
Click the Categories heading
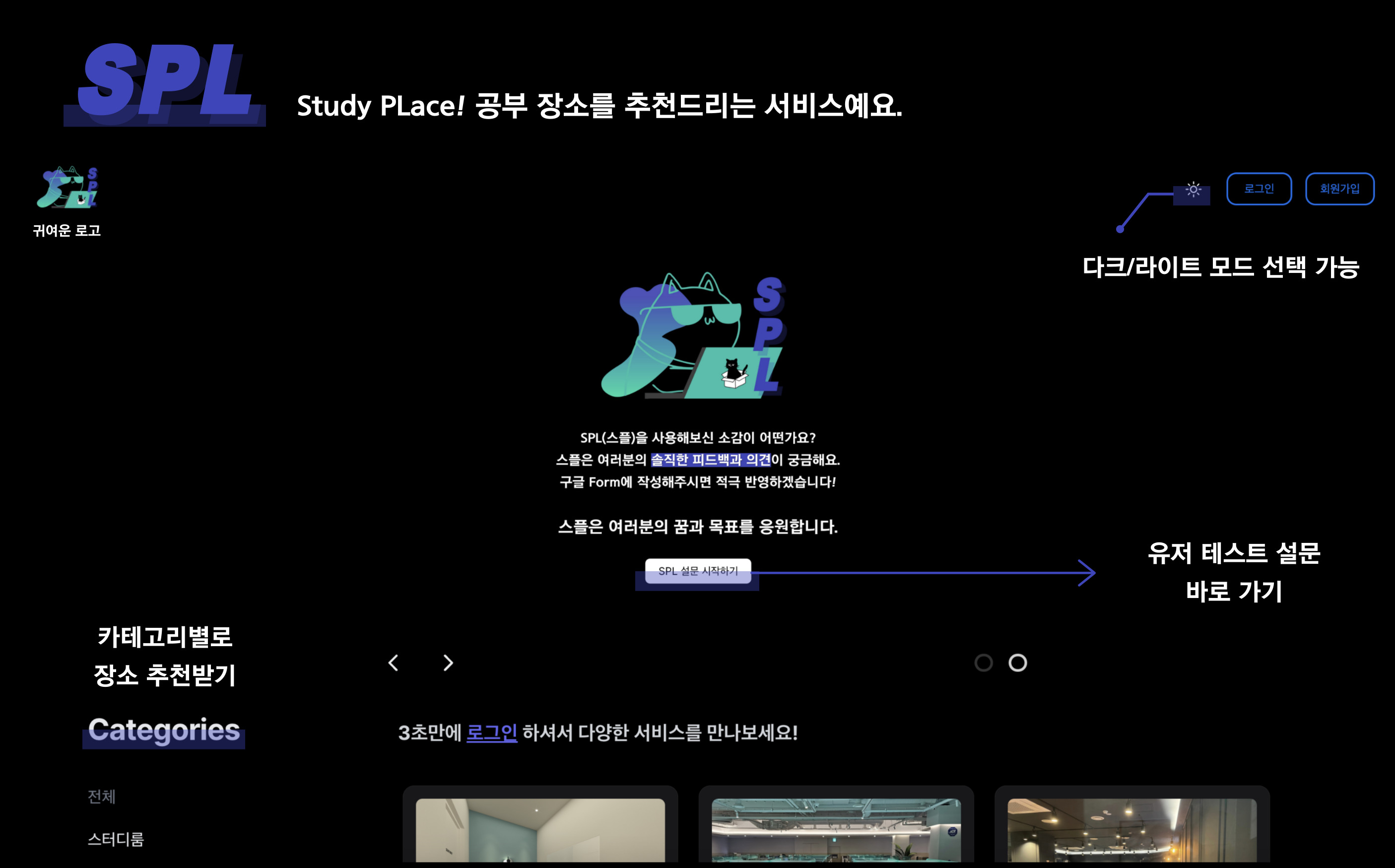point(164,731)
